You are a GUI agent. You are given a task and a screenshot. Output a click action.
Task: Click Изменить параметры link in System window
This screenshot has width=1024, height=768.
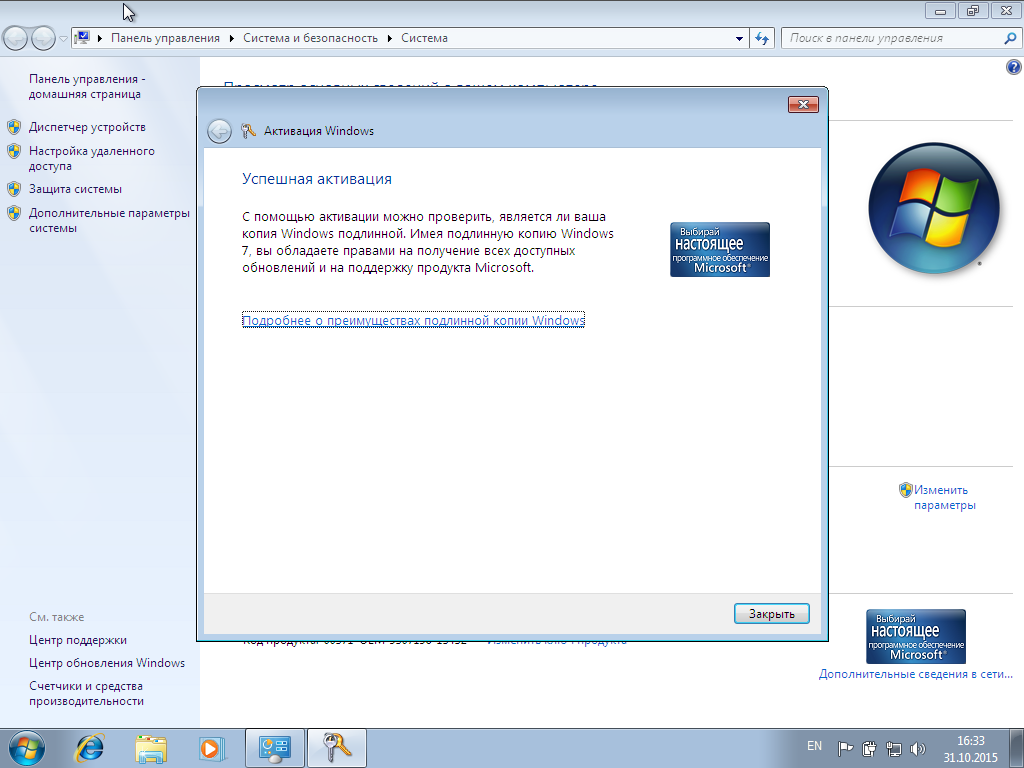[x=944, y=497]
